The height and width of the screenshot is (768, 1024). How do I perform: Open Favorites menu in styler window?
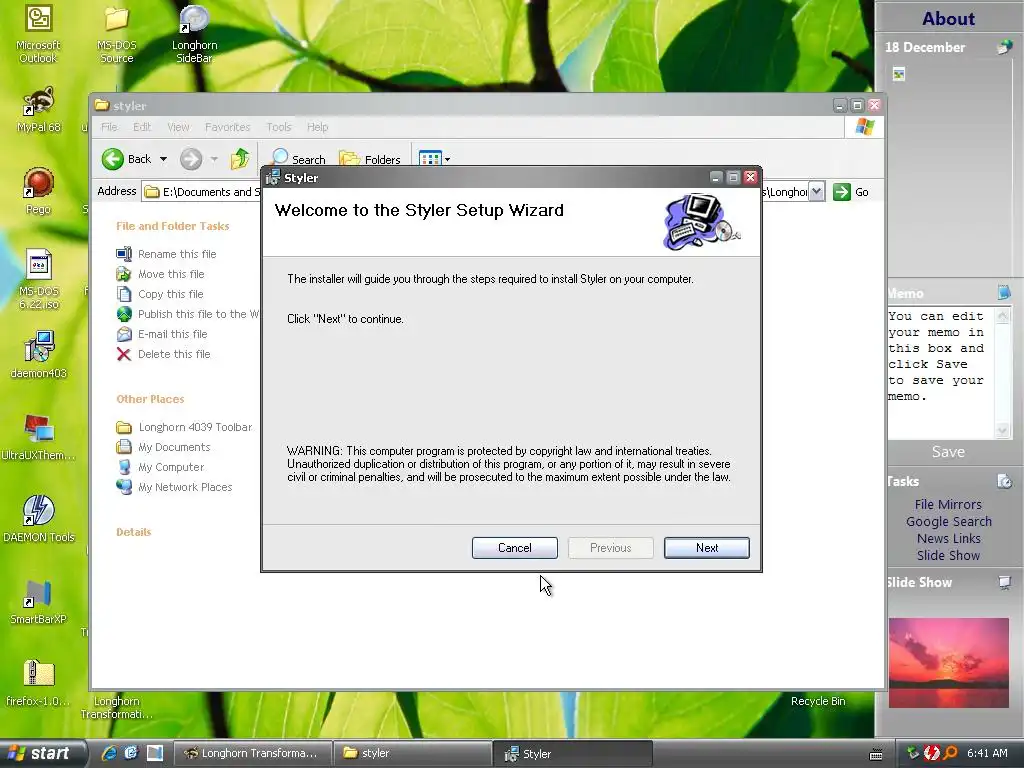[227, 127]
